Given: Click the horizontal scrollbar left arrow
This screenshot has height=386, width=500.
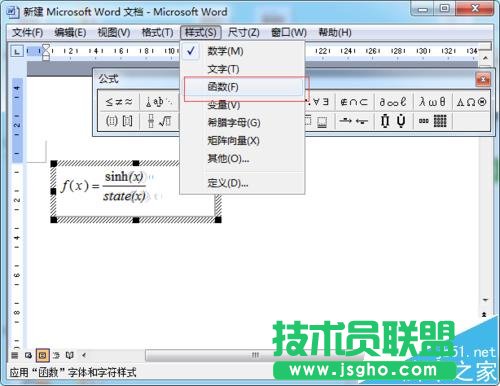Looking at the screenshot, I should [84, 355].
